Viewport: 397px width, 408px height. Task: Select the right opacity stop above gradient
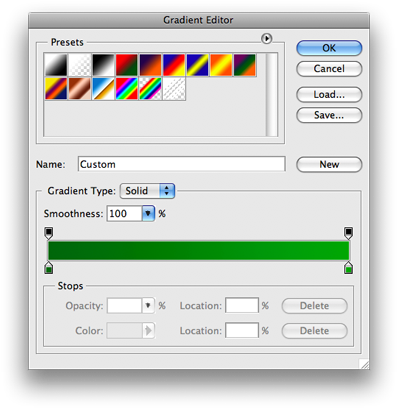click(x=348, y=233)
